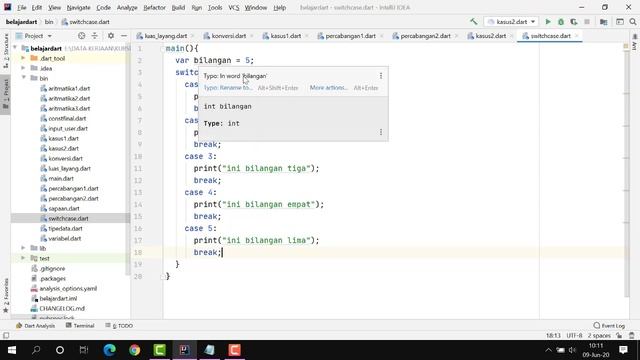This screenshot has width=640, height=360.
Task: Open Project Structure icon in toolbar
Action: [603, 22]
